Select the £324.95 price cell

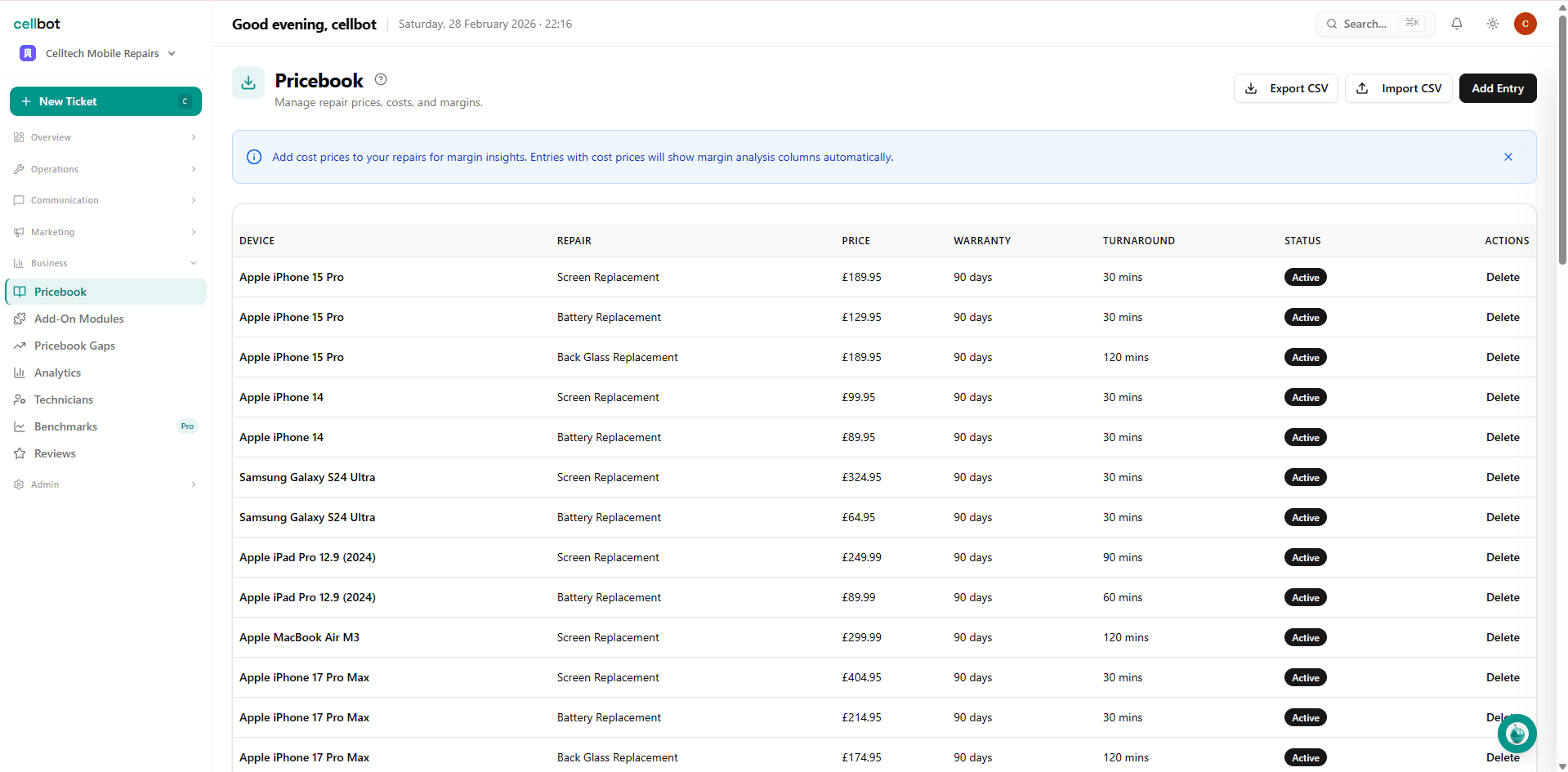862,477
